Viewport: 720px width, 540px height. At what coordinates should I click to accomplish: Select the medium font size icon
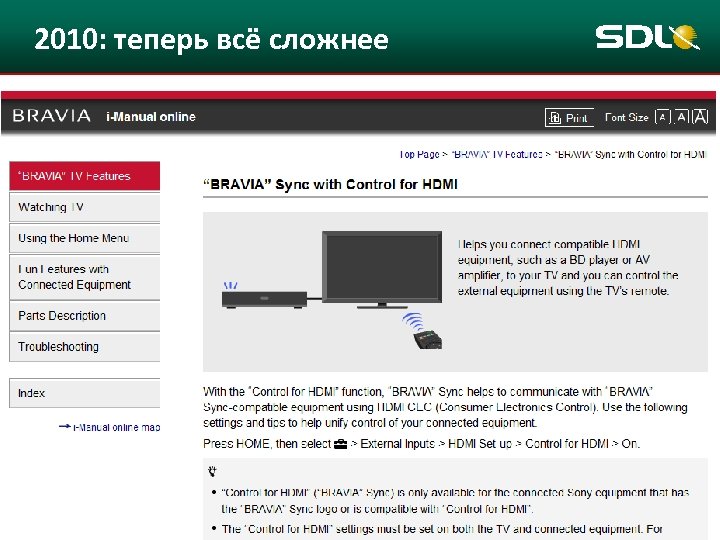682,117
